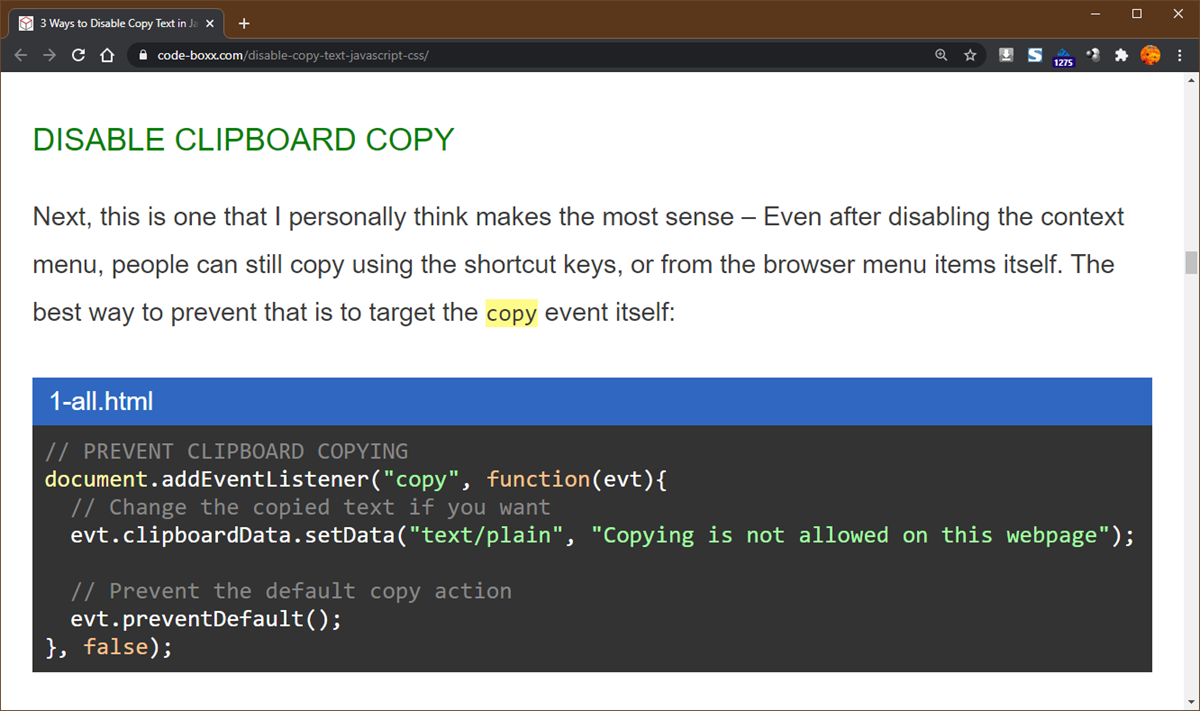Screen dimensions: 1200x711
Task: Click the '// PREVENT CLIPBOARD COPYING' comment
Action: tap(226, 451)
